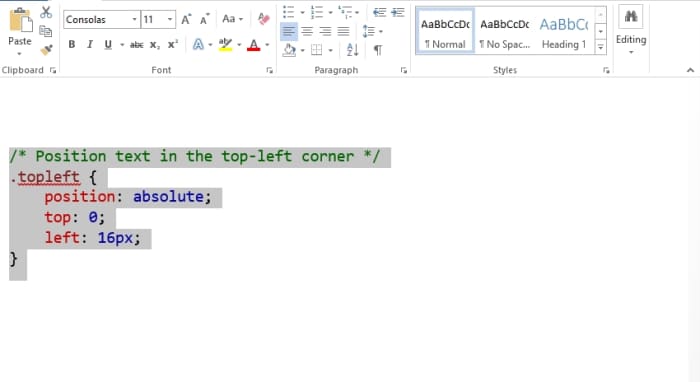Viewport: 700px width, 382px height.
Task: Open Text Effects dropdown arrow
Action: pyautogui.click(x=210, y=45)
